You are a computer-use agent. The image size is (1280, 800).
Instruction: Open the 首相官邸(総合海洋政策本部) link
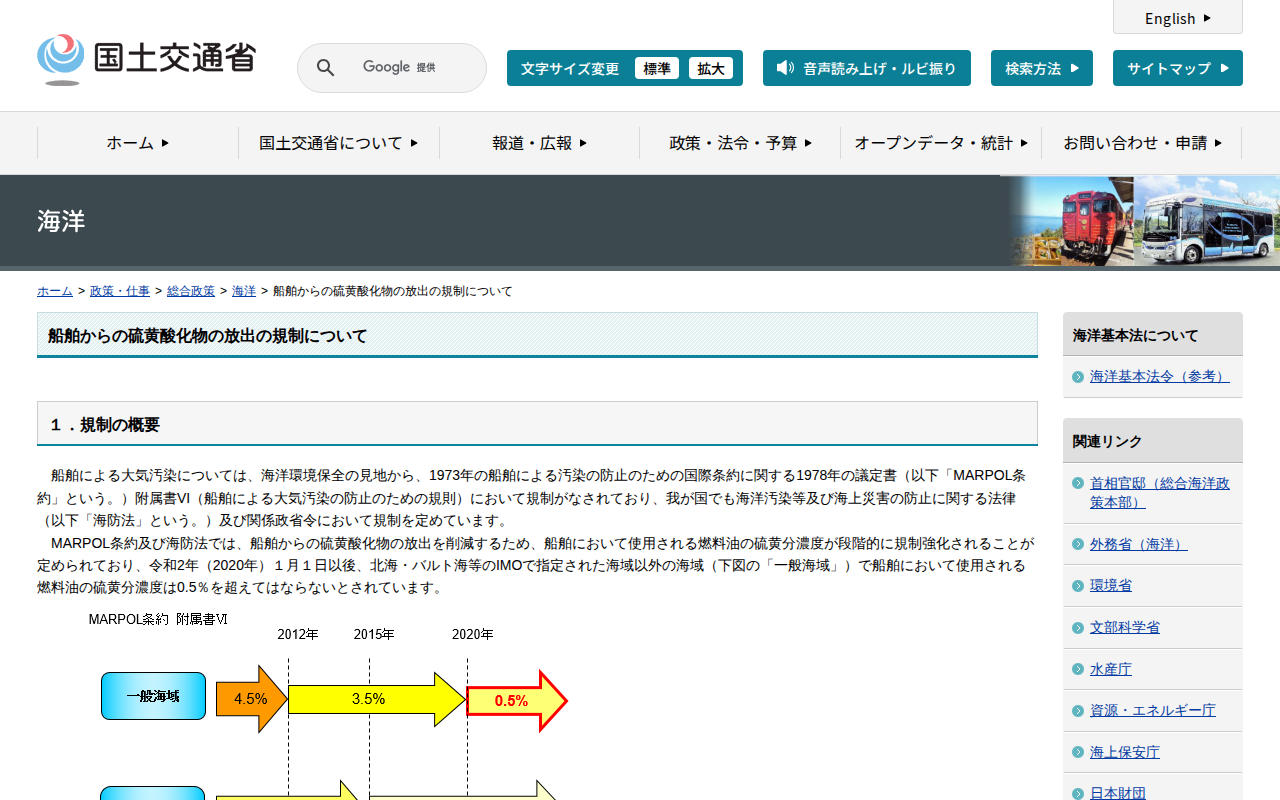tap(1160, 492)
